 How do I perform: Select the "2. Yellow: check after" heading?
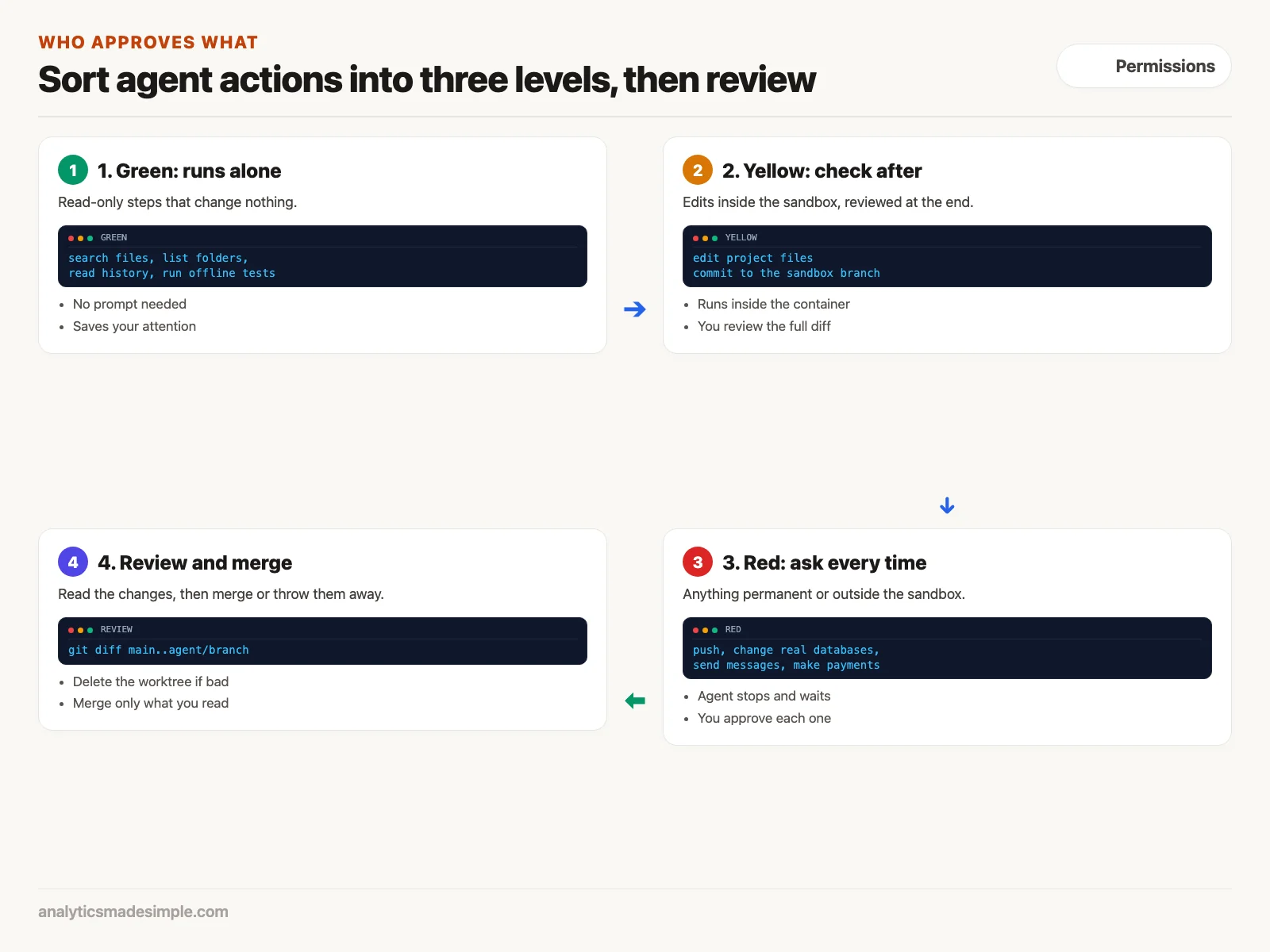tap(822, 171)
